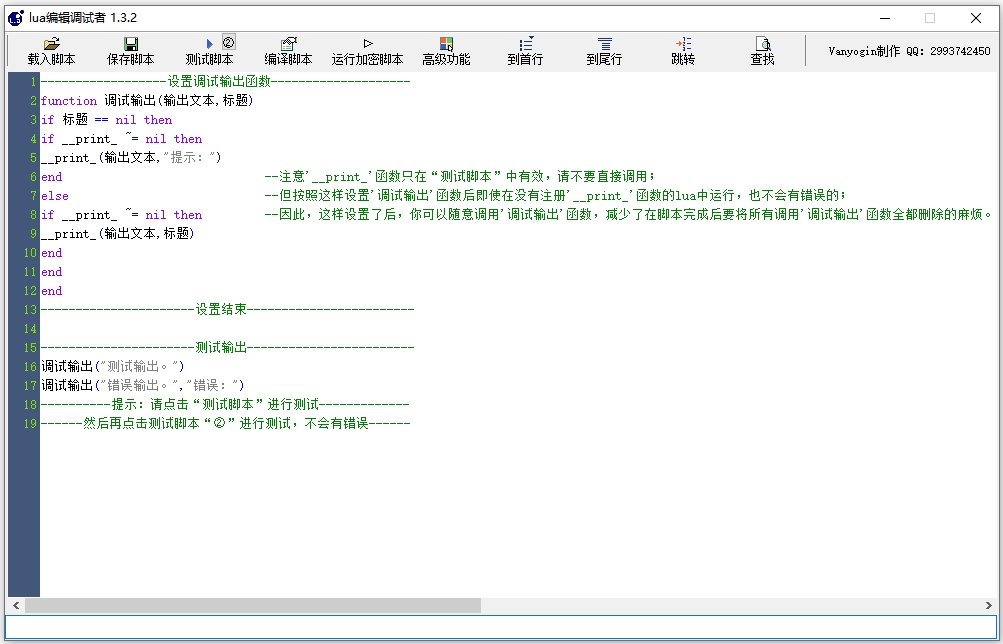Click the 编译脚本 (compile script) icon
The image size is (1003, 644).
click(x=288, y=44)
